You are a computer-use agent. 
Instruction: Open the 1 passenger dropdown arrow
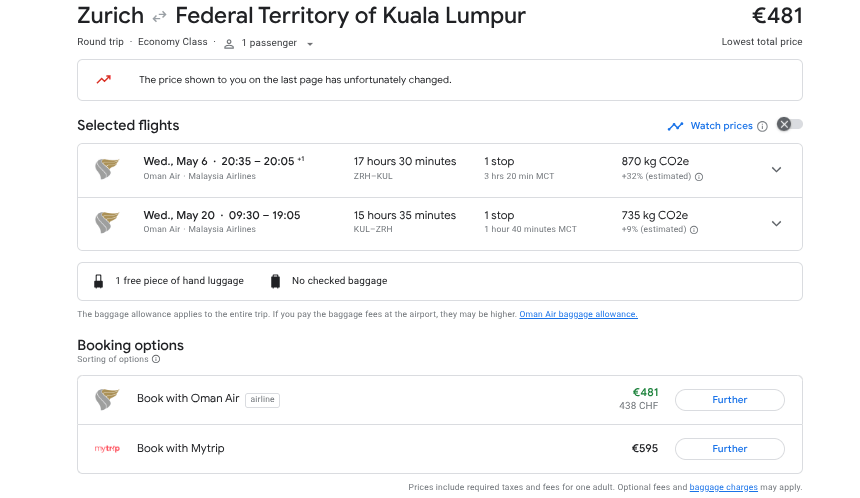coord(310,44)
